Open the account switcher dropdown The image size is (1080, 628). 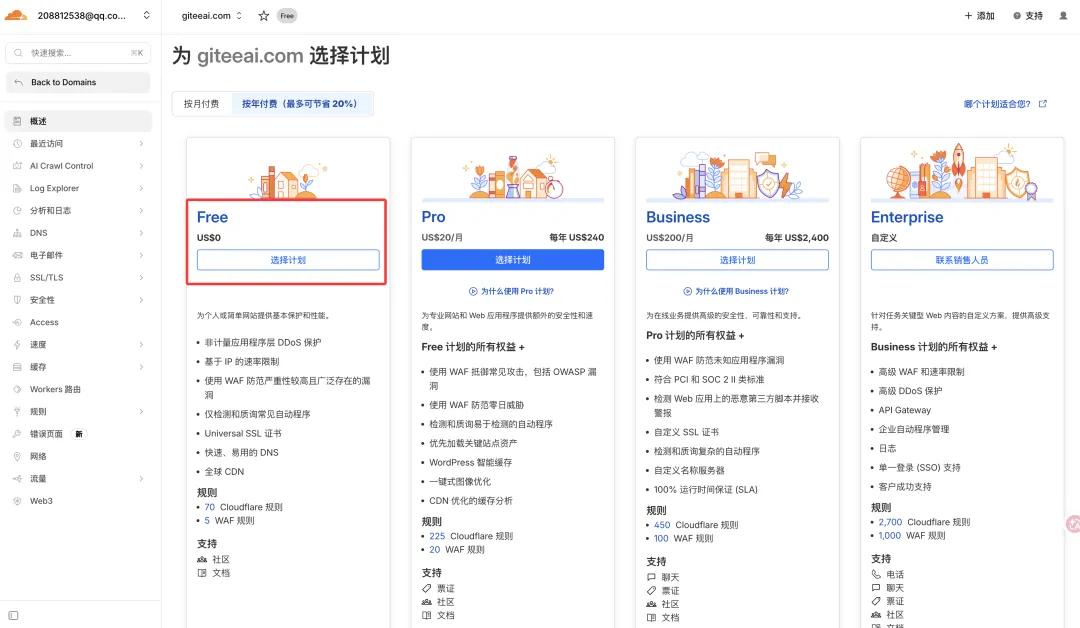(146, 15)
